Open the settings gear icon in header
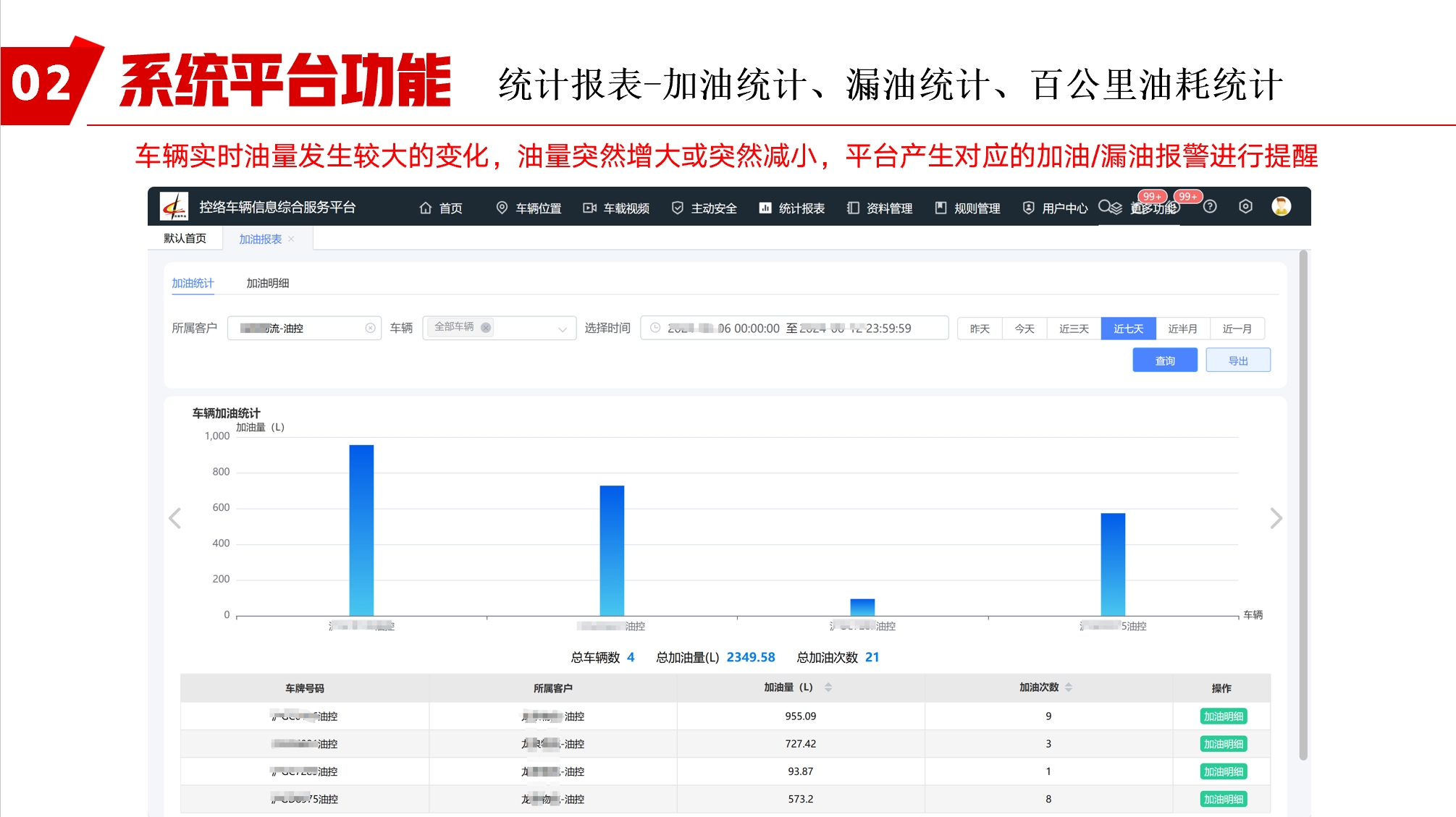This screenshot has width=1456, height=817. 1245,207
